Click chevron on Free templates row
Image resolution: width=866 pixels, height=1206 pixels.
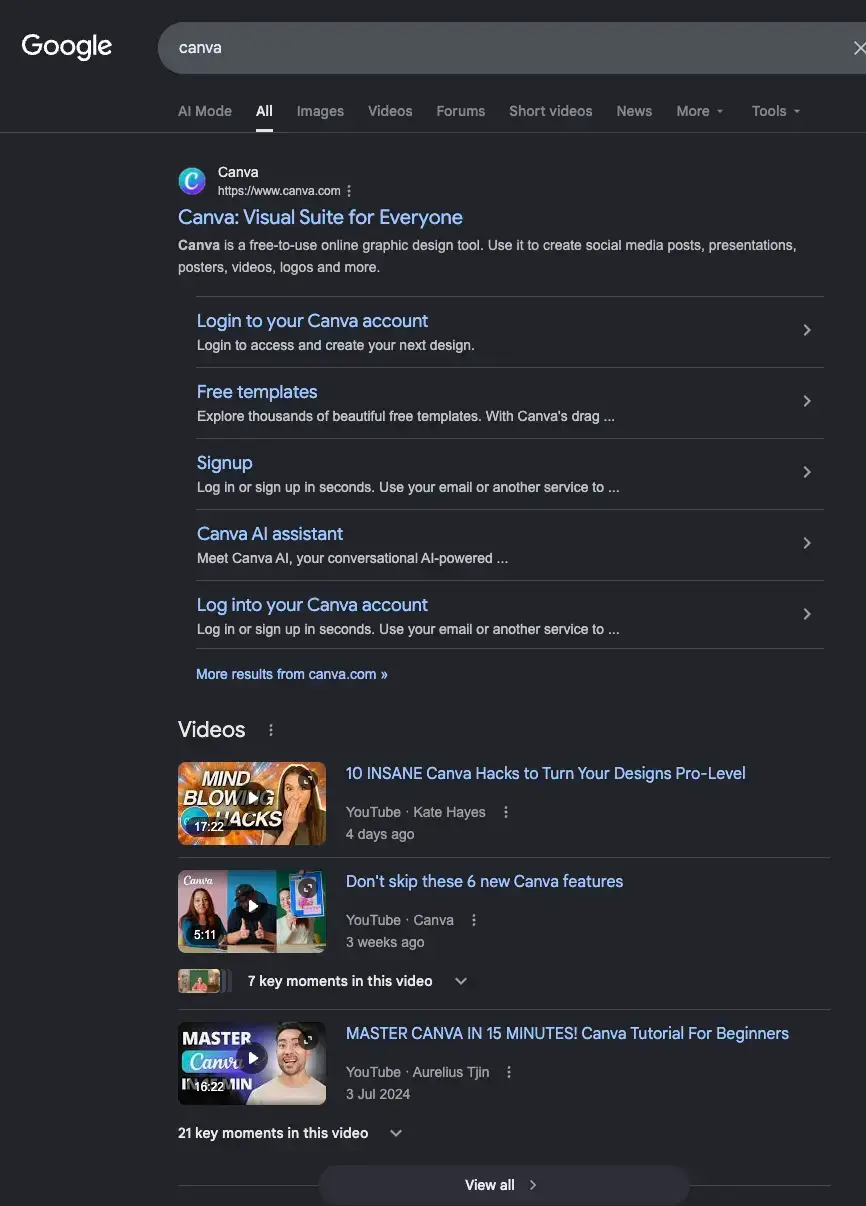point(807,401)
